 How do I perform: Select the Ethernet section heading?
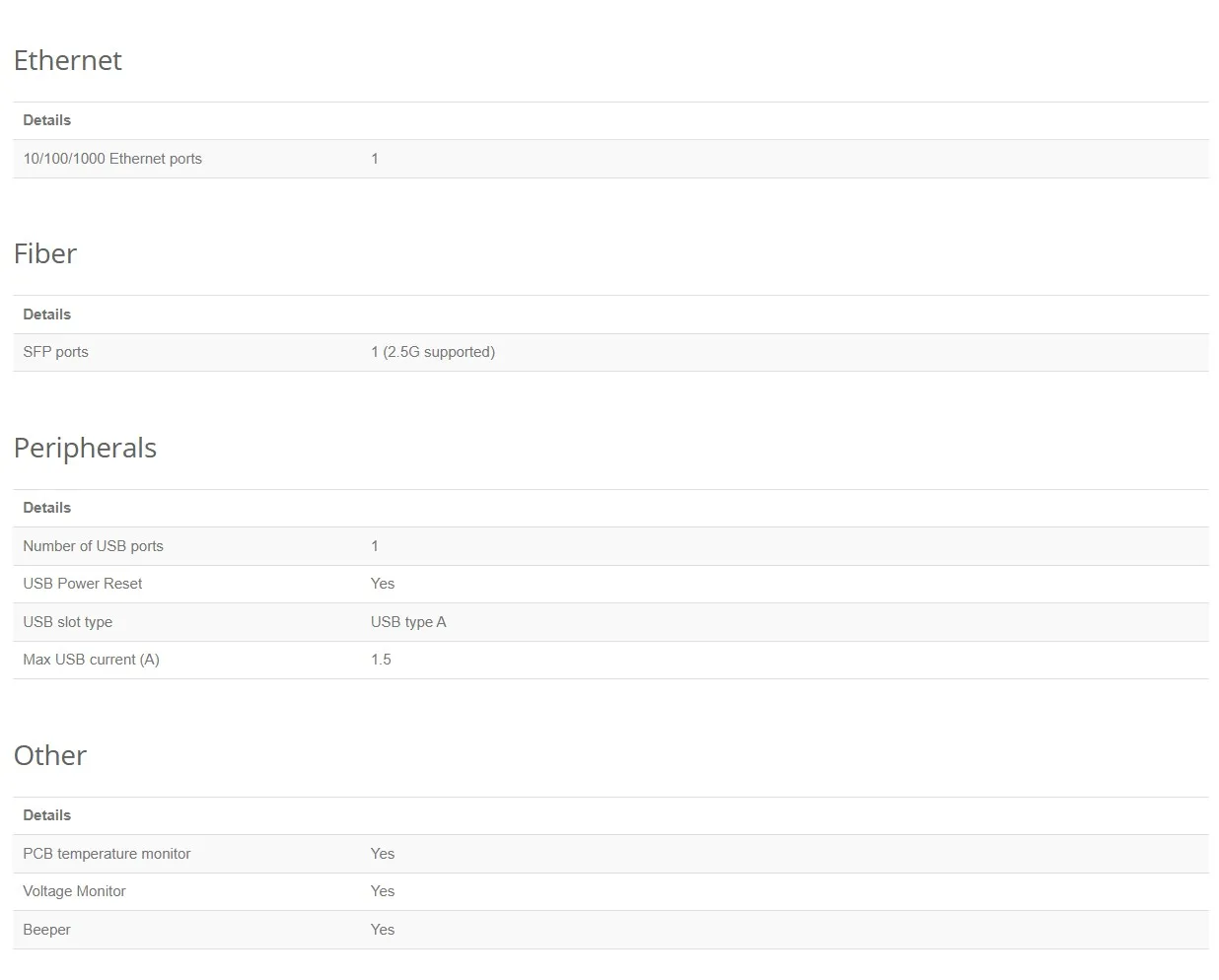(x=67, y=60)
